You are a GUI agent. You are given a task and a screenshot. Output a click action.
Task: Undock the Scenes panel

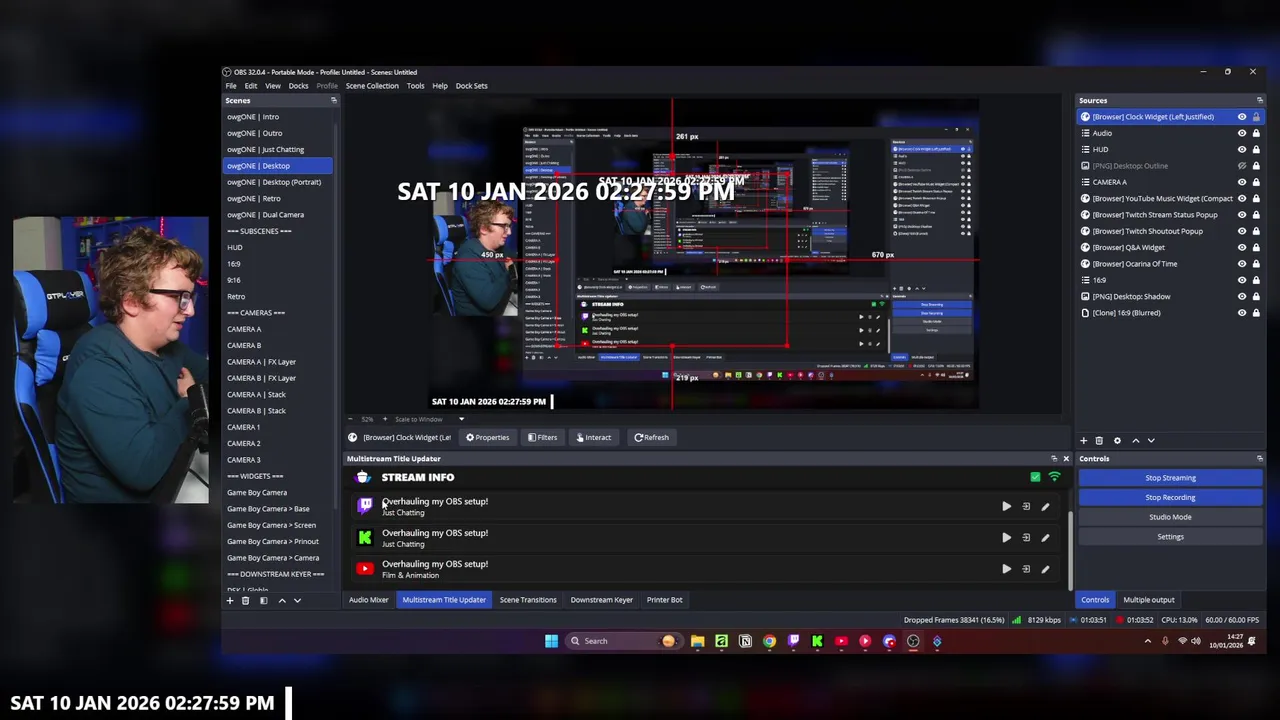(333, 100)
